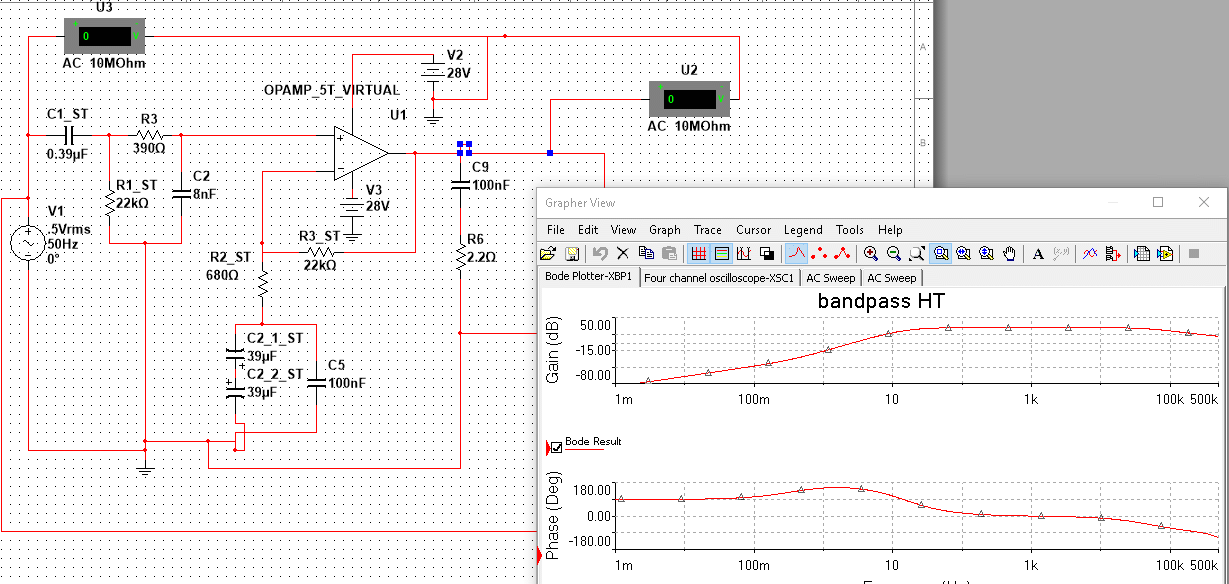Click the Open file icon in Grapher toolbar

click(549, 254)
